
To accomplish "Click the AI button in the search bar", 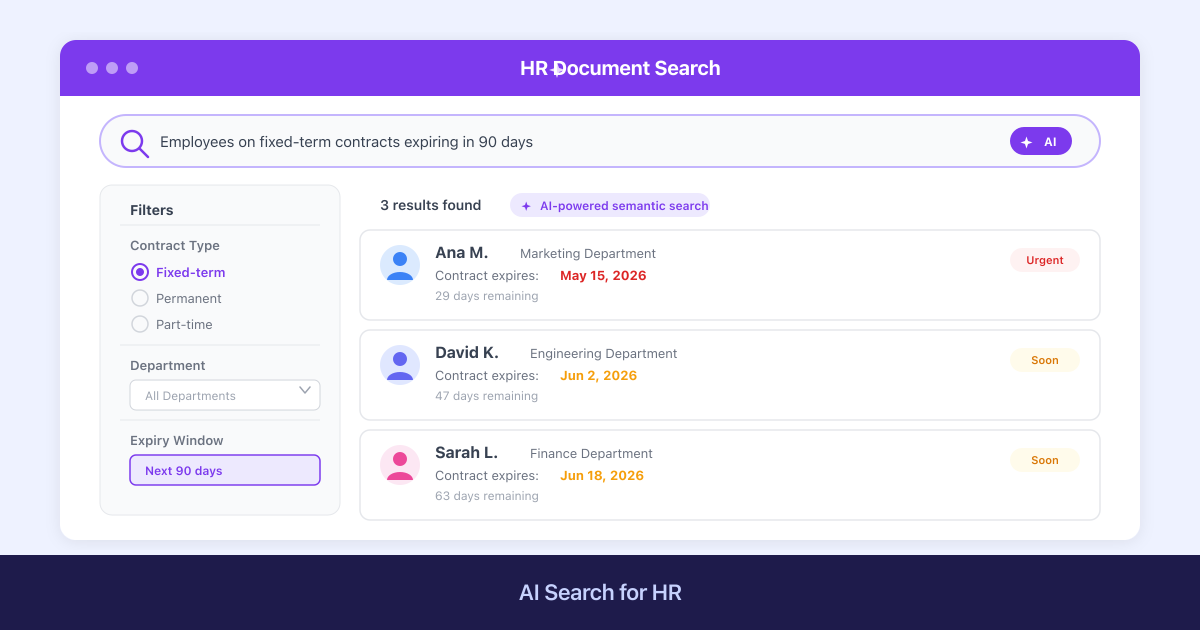I will (1041, 141).
